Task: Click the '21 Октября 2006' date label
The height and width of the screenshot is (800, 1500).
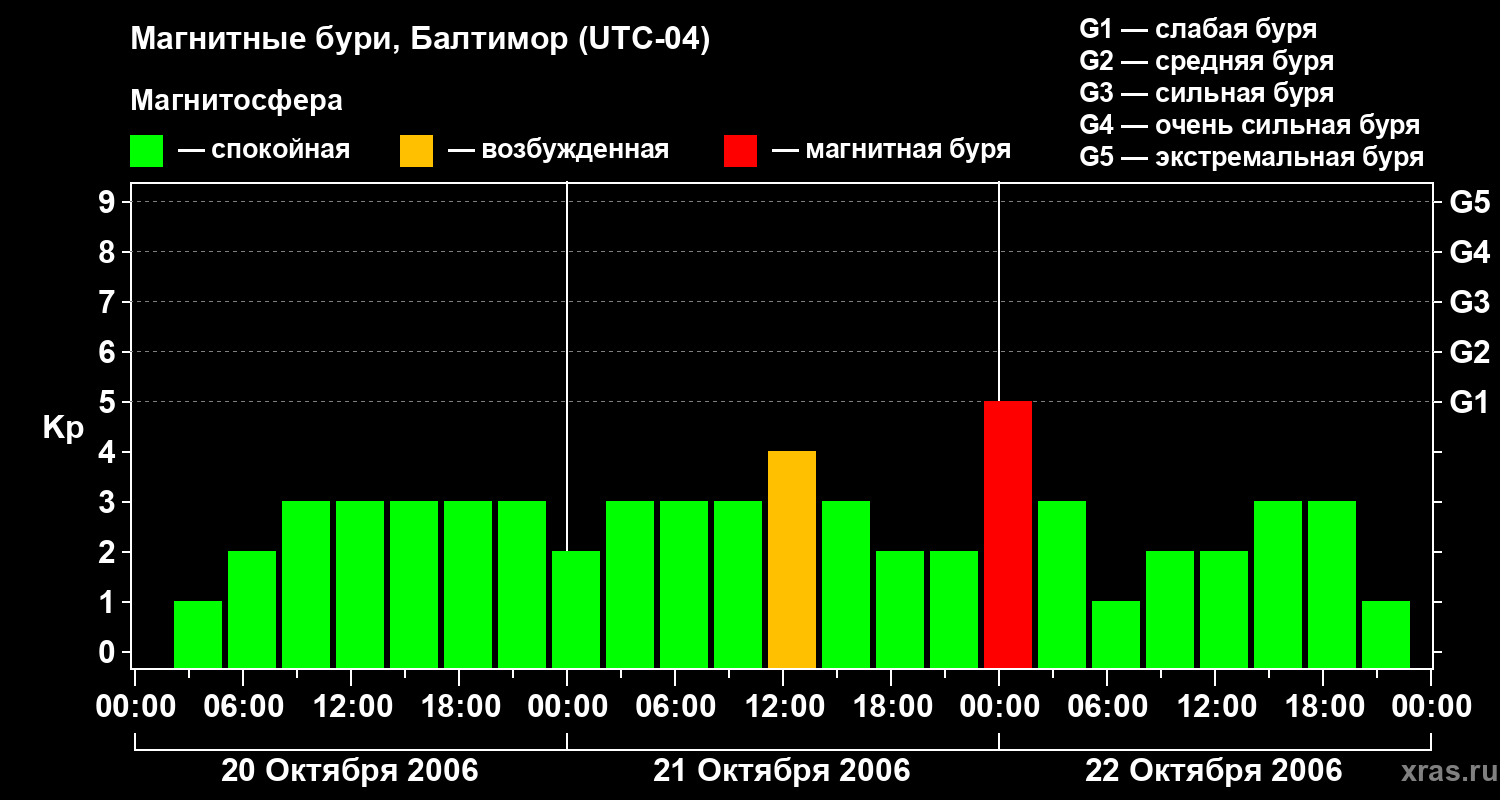Action: [782, 771]
